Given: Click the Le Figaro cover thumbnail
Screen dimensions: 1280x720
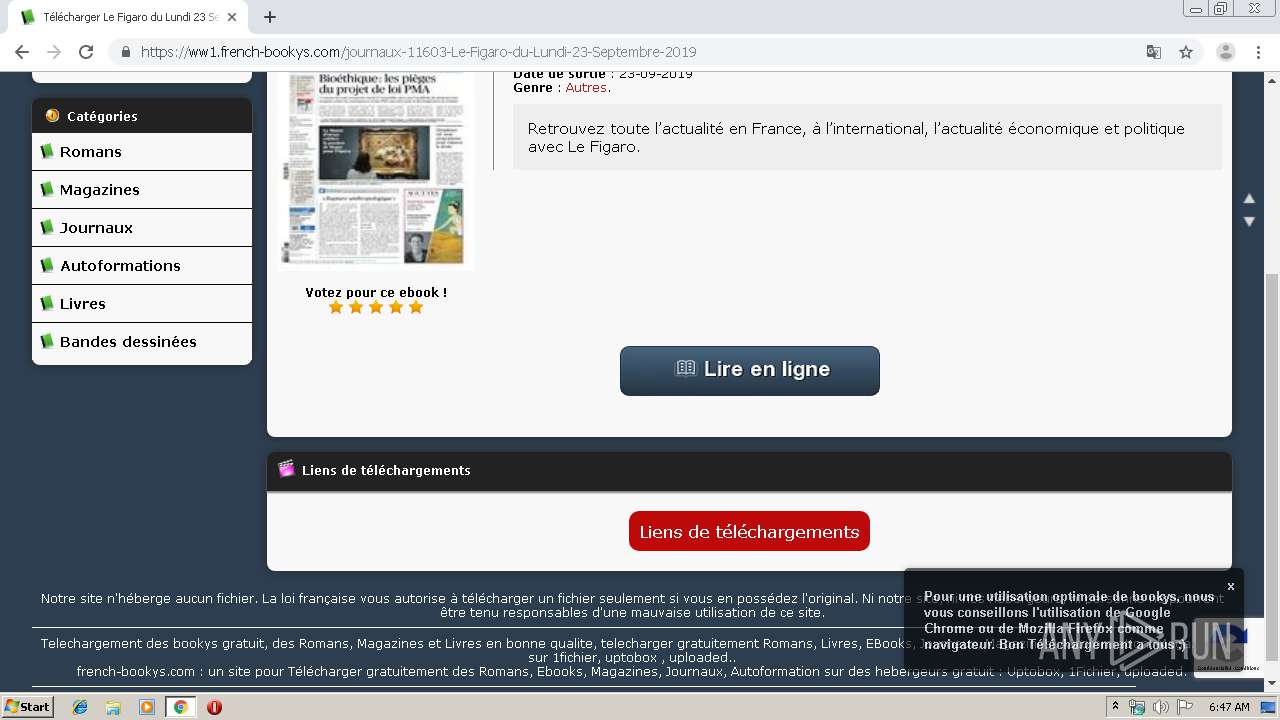Looking at the screenshot, I should pyautogui.click(x=376, y=170).
